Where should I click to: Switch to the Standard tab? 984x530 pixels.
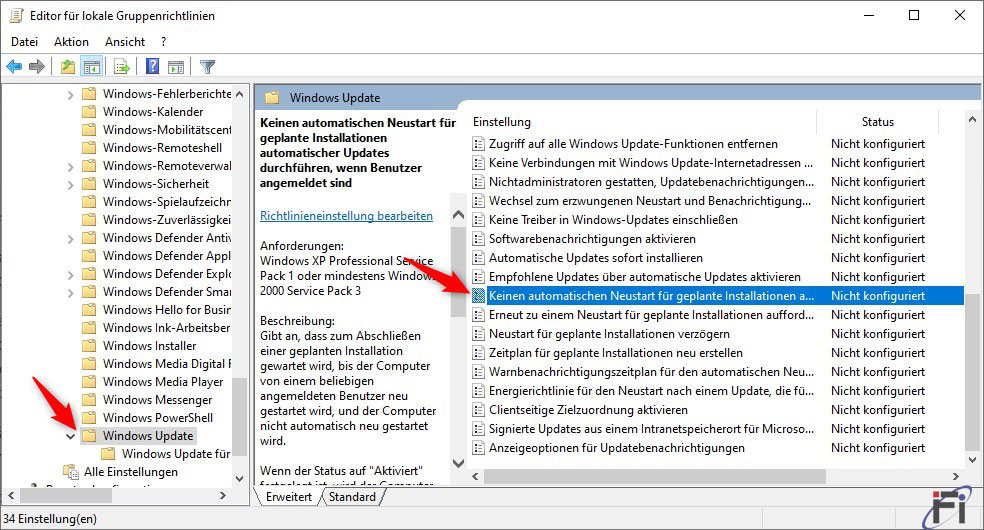coord(352,497)
